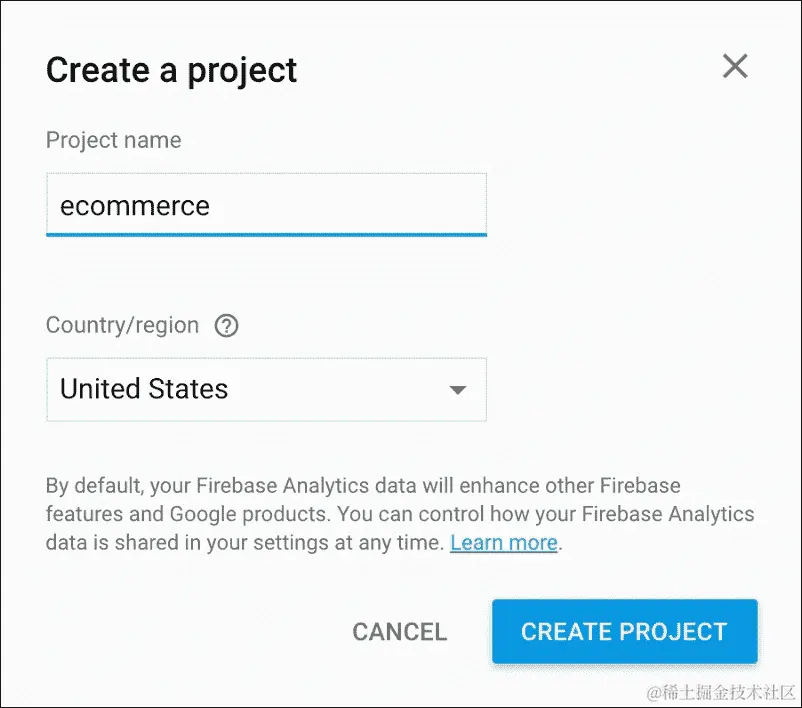The height and width of the screenshot is (708, 802).
Task: Select the Project name label
Action: click(x=113, y=140)
